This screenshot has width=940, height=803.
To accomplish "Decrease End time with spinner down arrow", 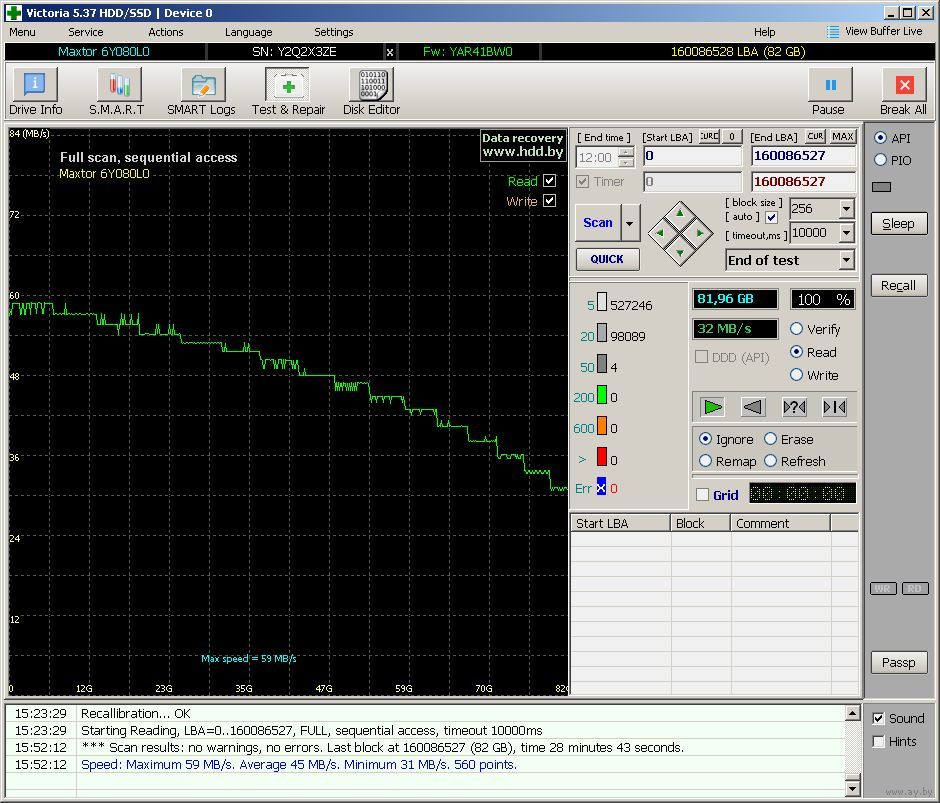I will click(x=626, y=163).
